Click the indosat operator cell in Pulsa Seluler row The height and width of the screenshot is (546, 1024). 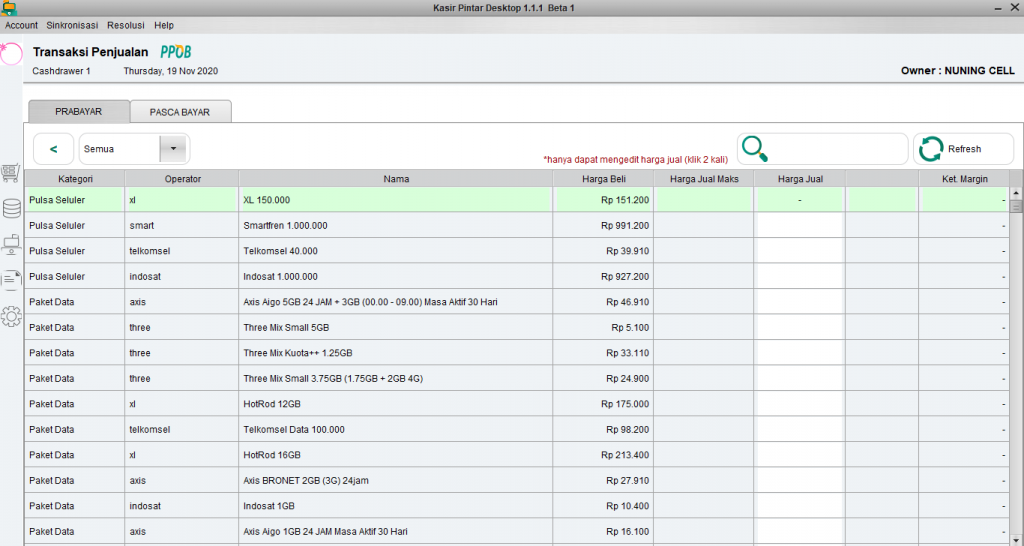(182, 276)
